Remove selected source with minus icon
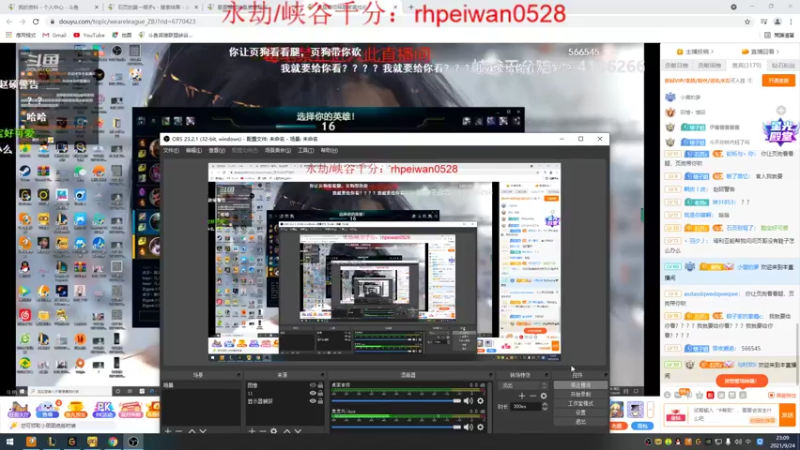 coord(262,431)
